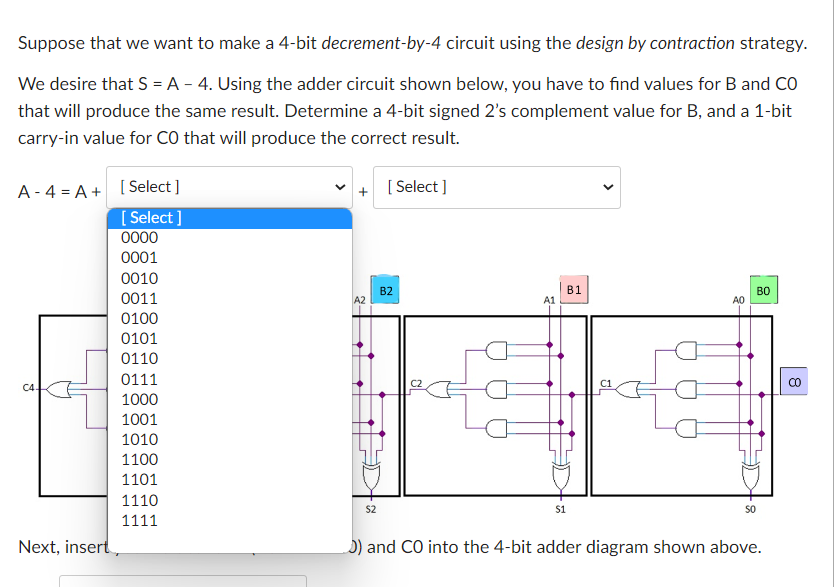The width and height of the screenshot is (834, 587).
Task: Pick 0100 from the binary options
Action: [x=142, y=318]
